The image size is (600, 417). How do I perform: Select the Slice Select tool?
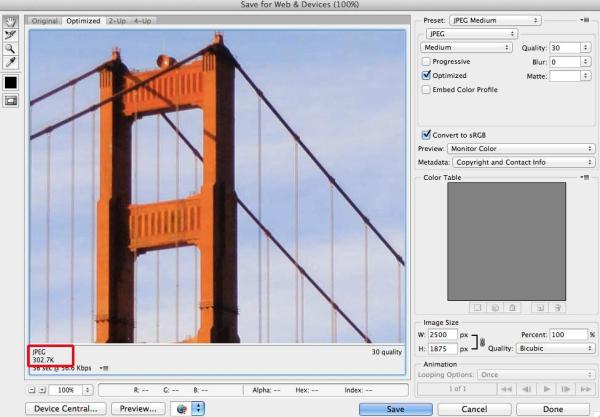click(11, 33)
